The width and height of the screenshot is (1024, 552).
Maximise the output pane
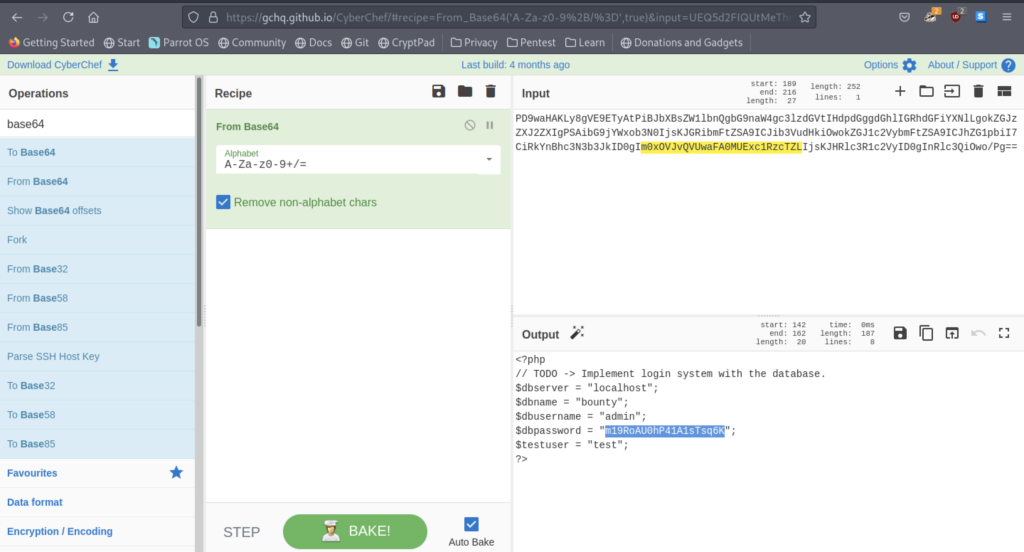[1004, 333]
